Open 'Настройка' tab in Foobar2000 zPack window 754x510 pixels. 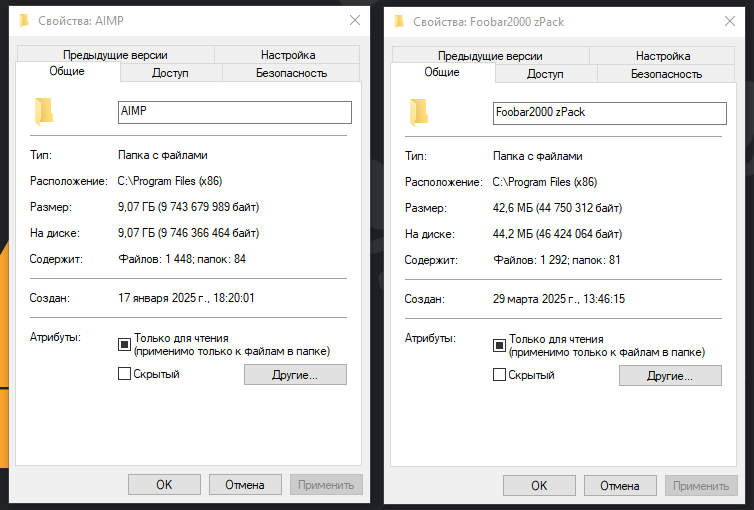click(662, 56)
